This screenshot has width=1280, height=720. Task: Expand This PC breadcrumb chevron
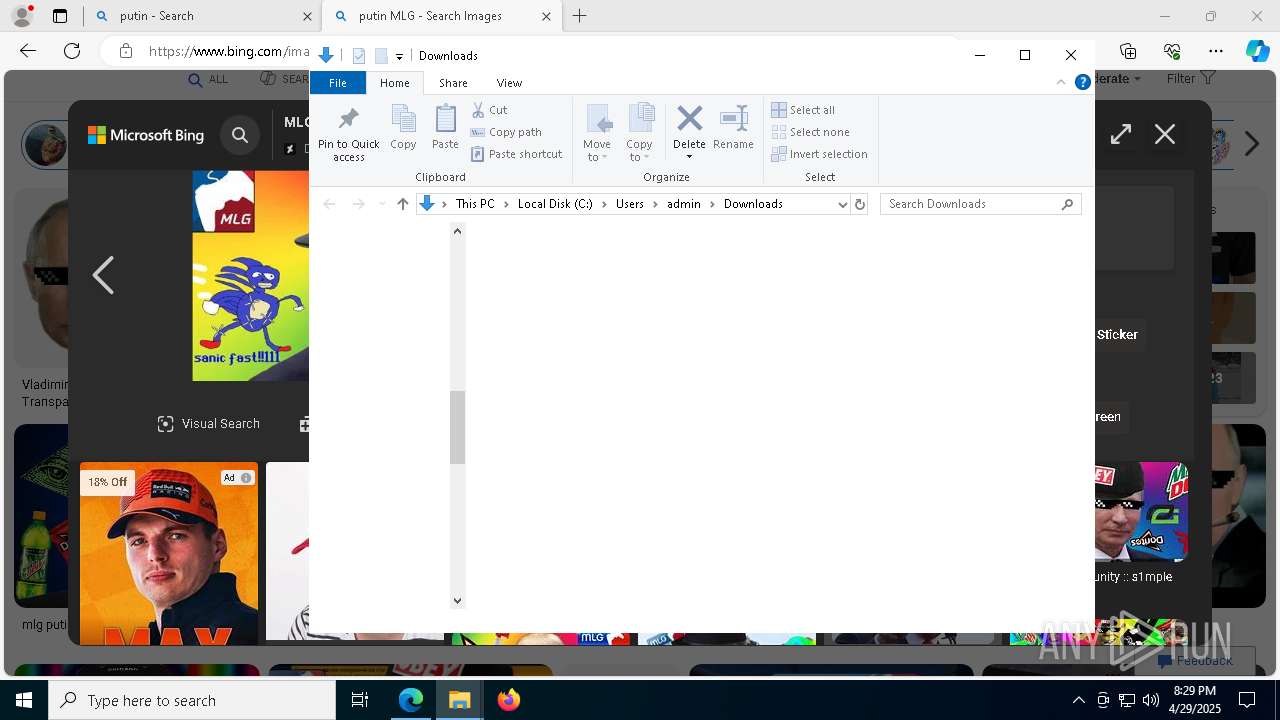pyautogui.click(x=506, y=204)
